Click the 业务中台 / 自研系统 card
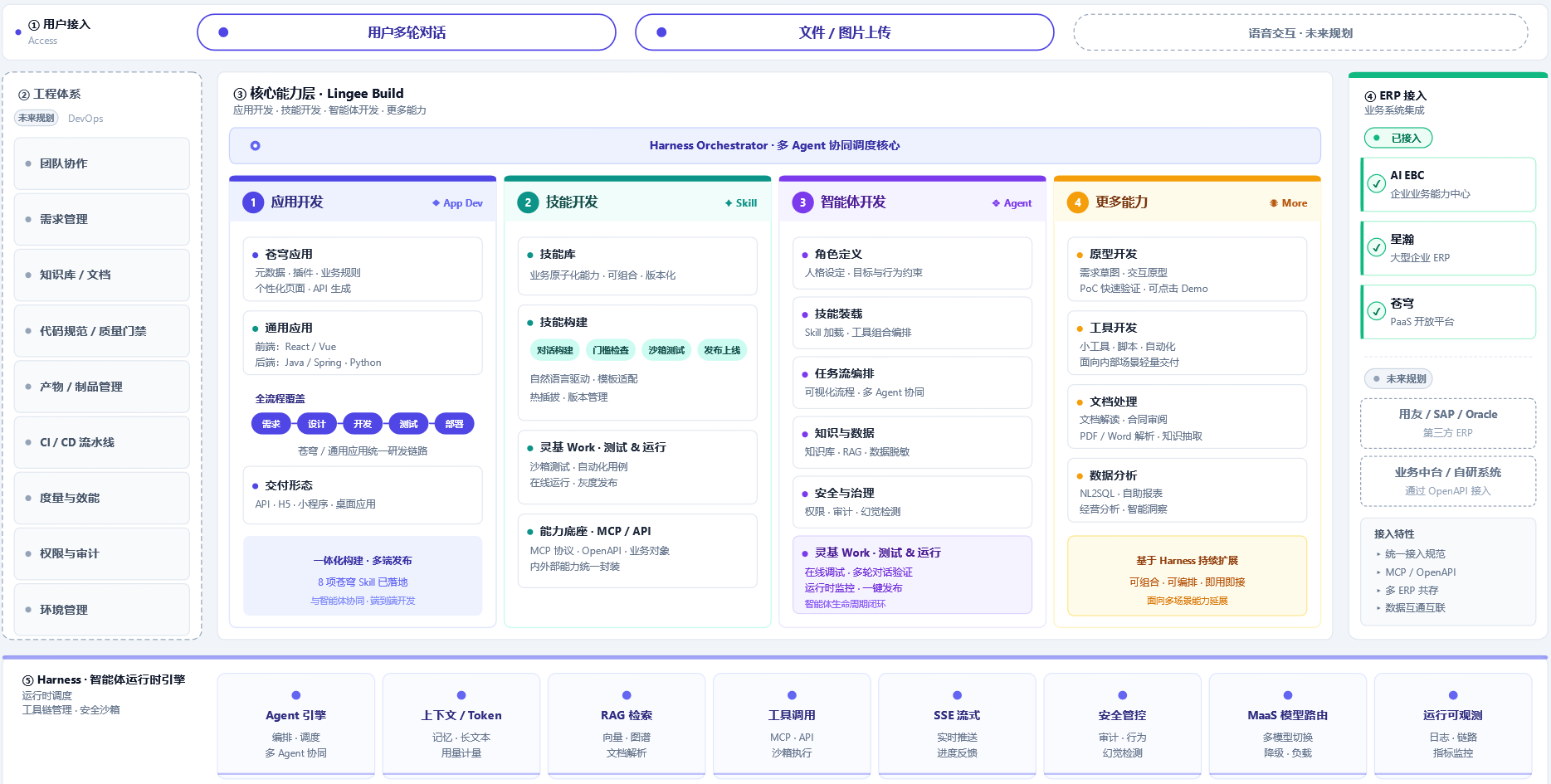Image resolution: width=1551 pixels, height=784 pixels. [x=1448, y=481]
